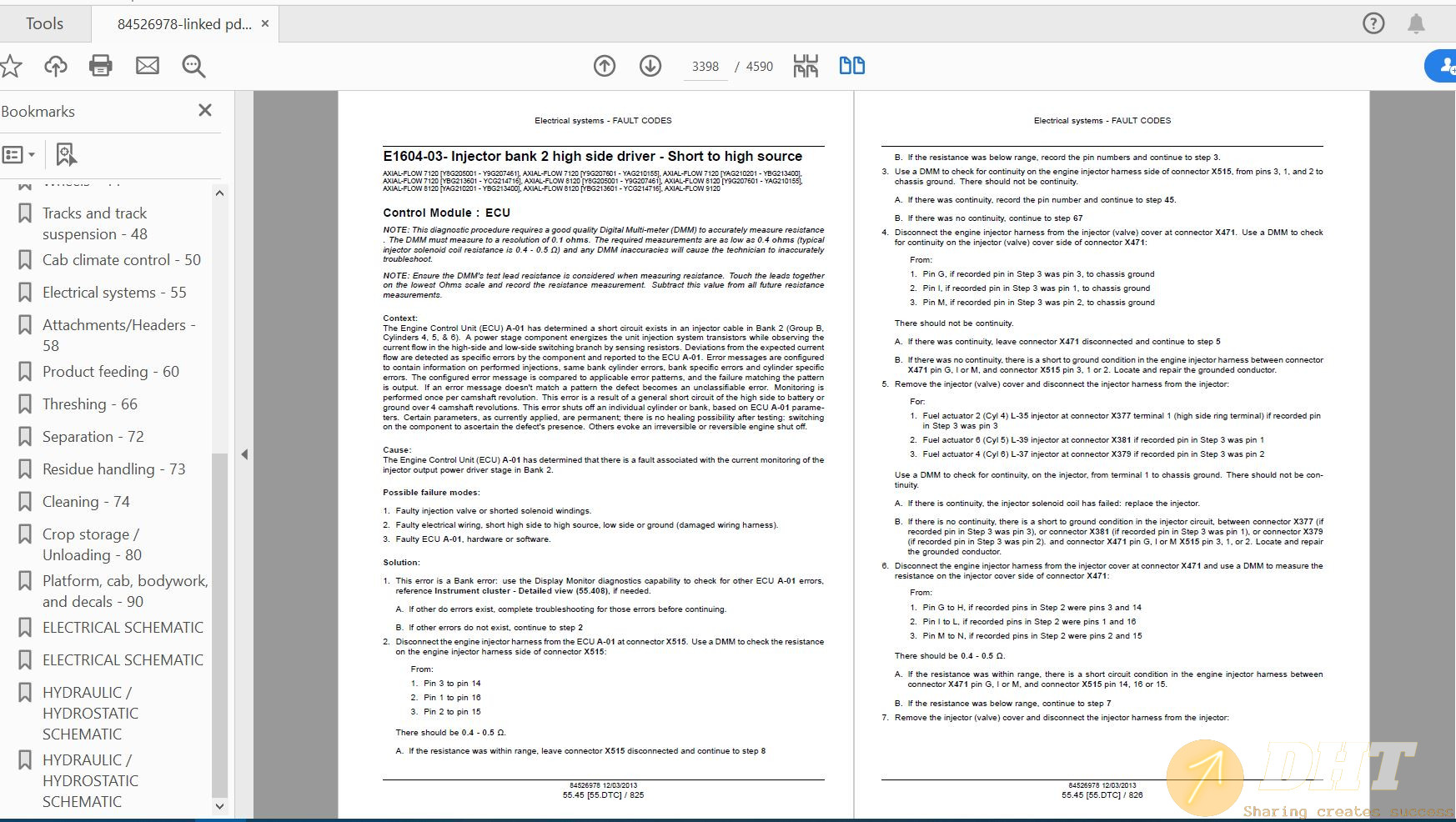Click the total page count 4590

click(x=759, y=67)
